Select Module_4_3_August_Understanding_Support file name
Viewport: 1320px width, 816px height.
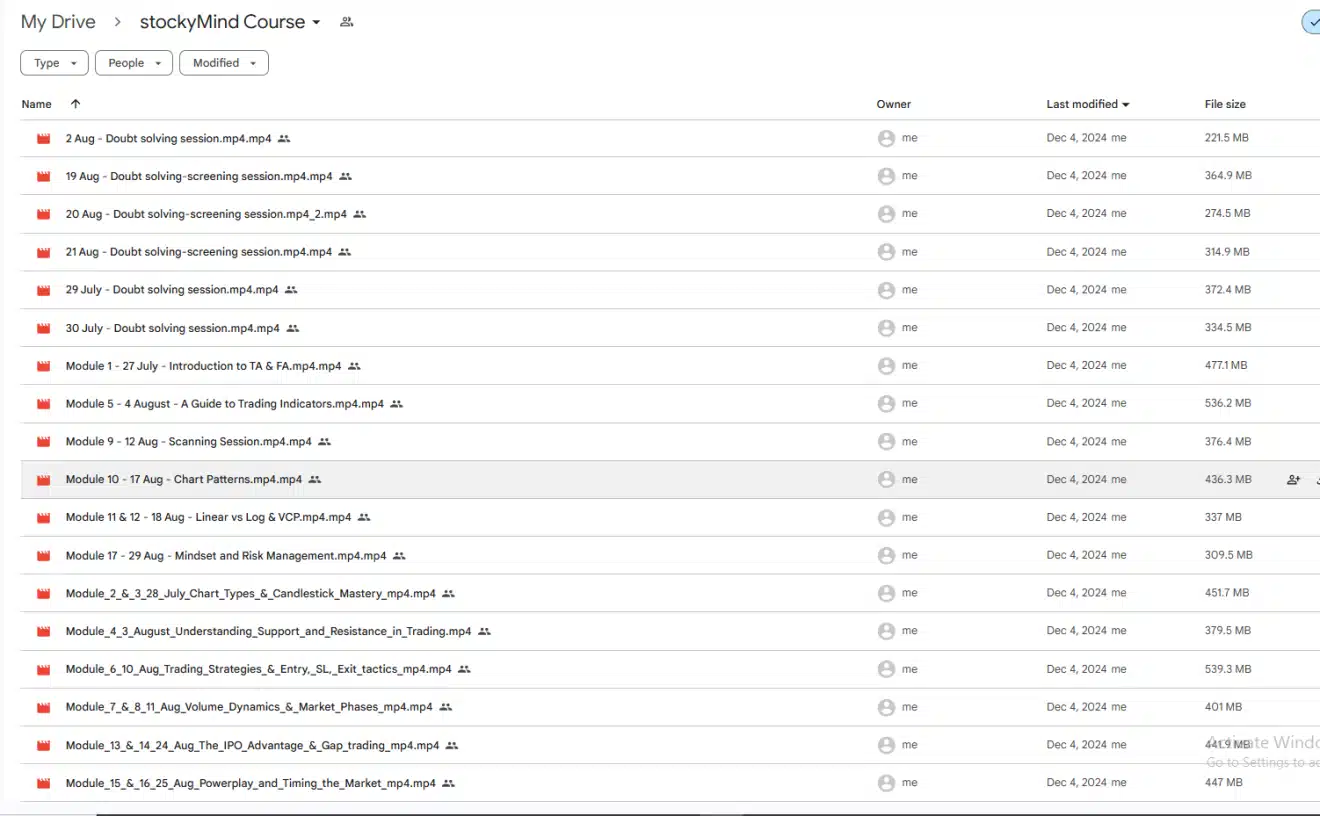(x=268, y=633)
